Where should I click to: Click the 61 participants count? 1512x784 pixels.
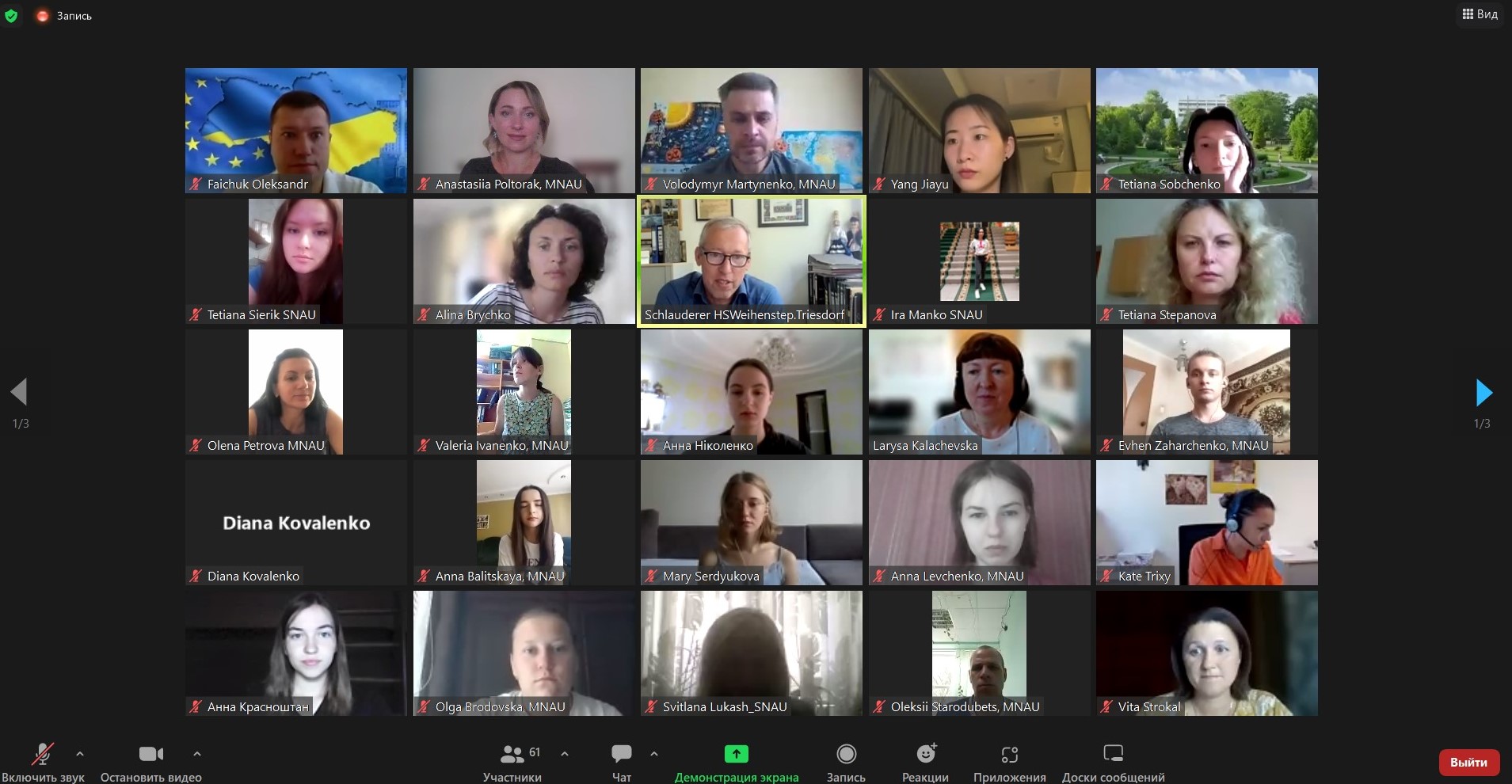click(535, 752)
